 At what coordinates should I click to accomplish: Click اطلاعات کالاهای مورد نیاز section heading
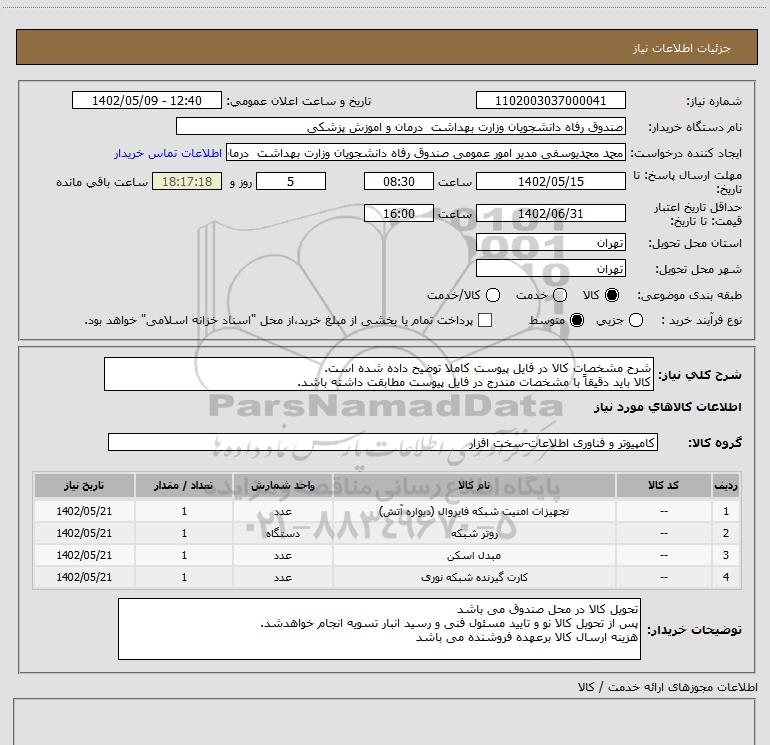coord(667,407)
